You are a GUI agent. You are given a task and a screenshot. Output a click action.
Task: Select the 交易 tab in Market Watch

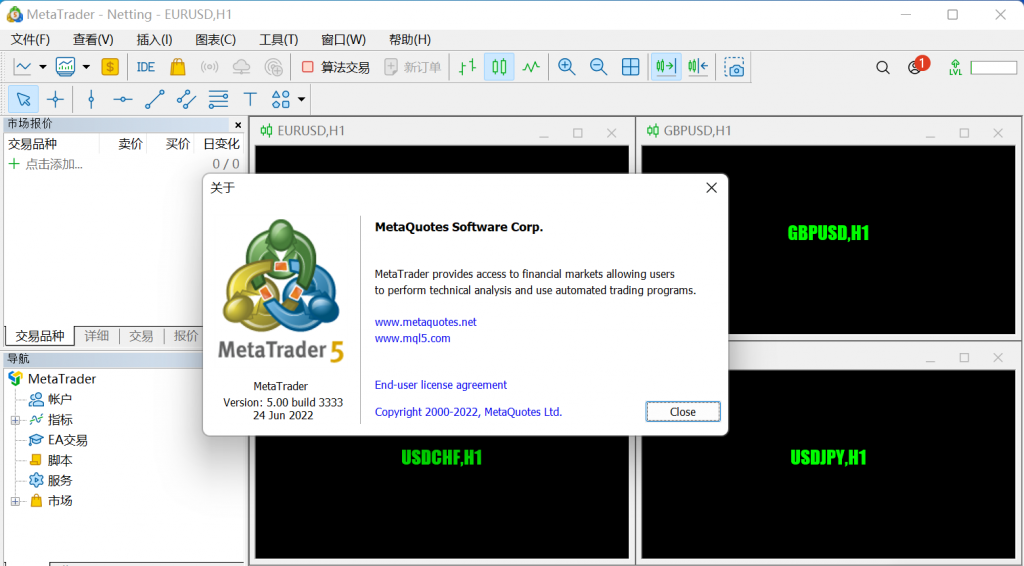141,336
